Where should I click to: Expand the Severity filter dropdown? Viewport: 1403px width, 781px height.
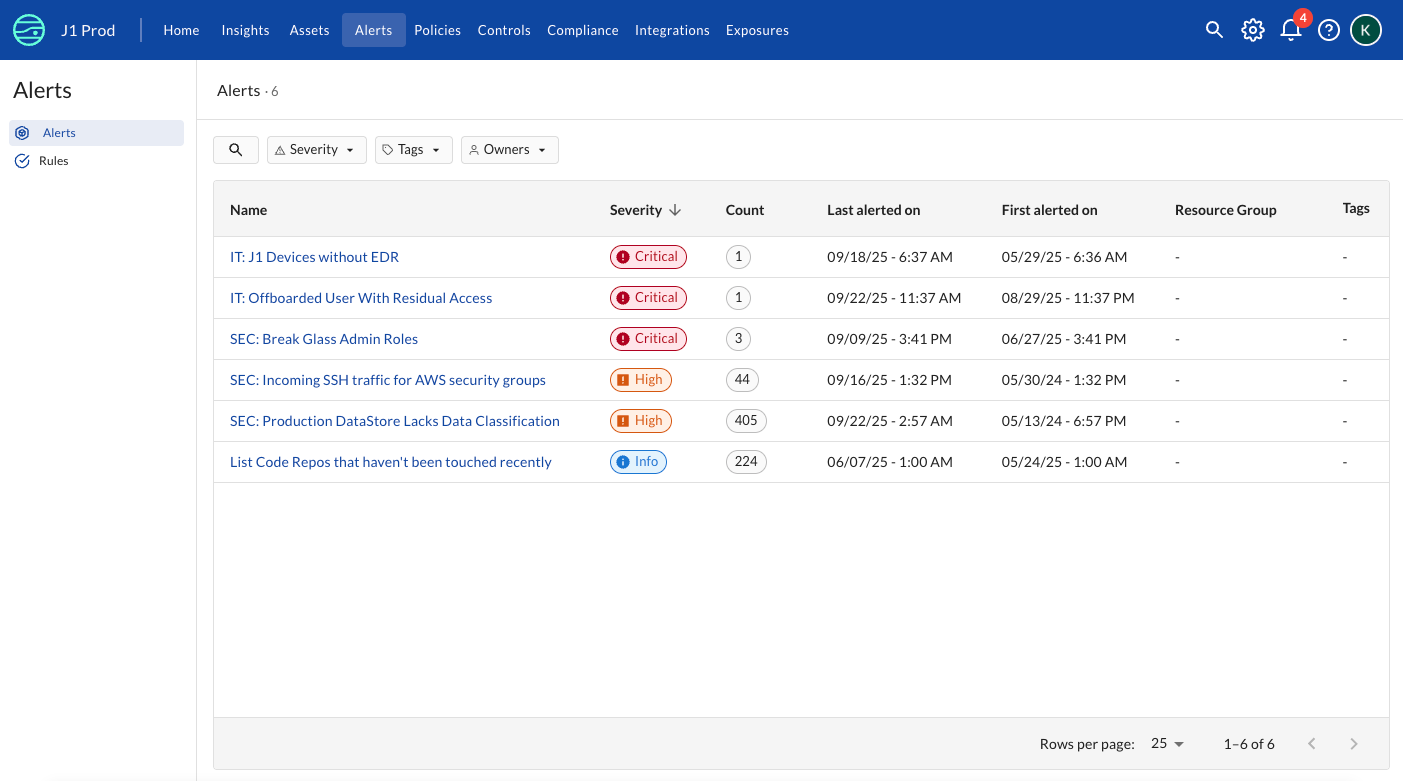(316, 150)
